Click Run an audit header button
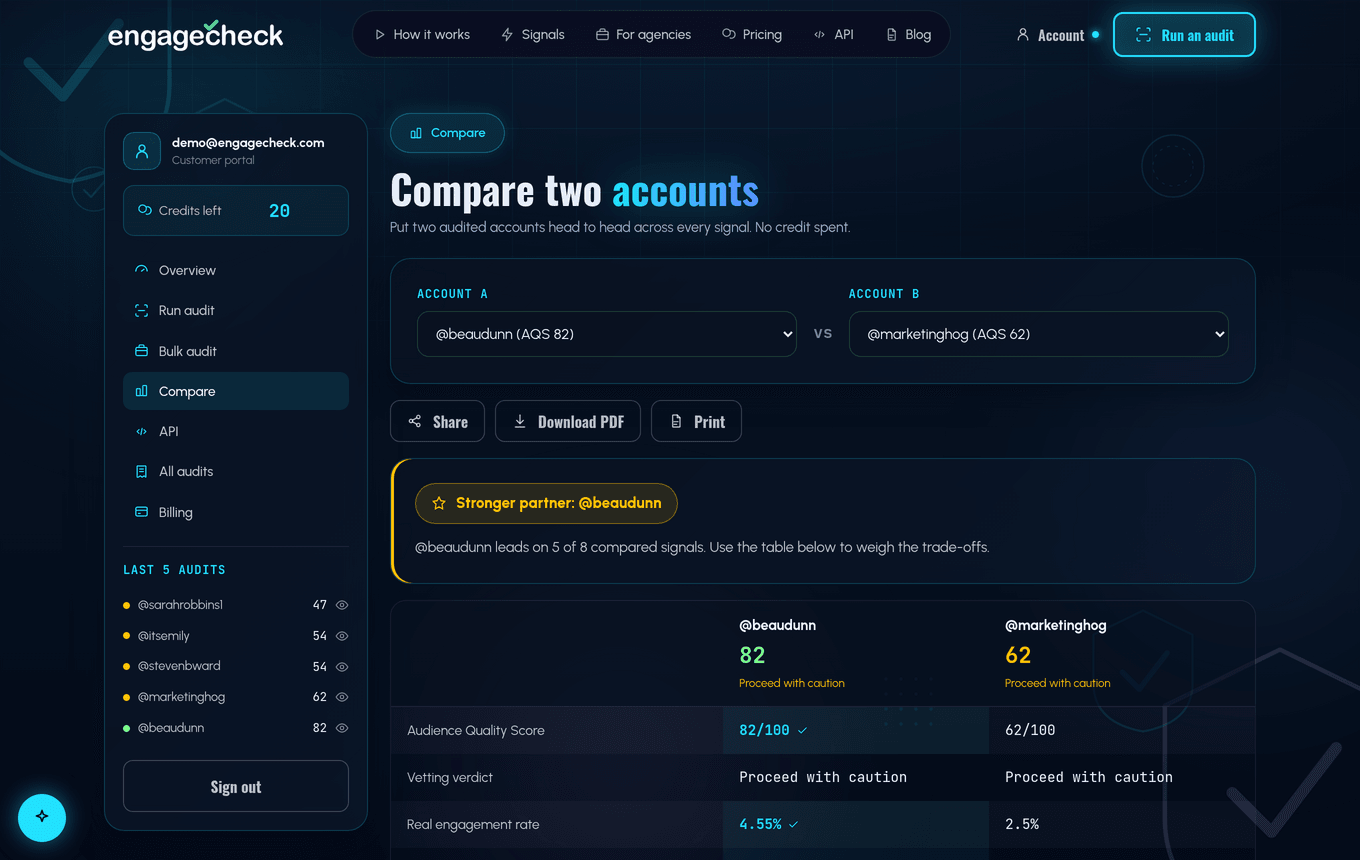The image size is (1360, 860). (x=1184, y=35)
